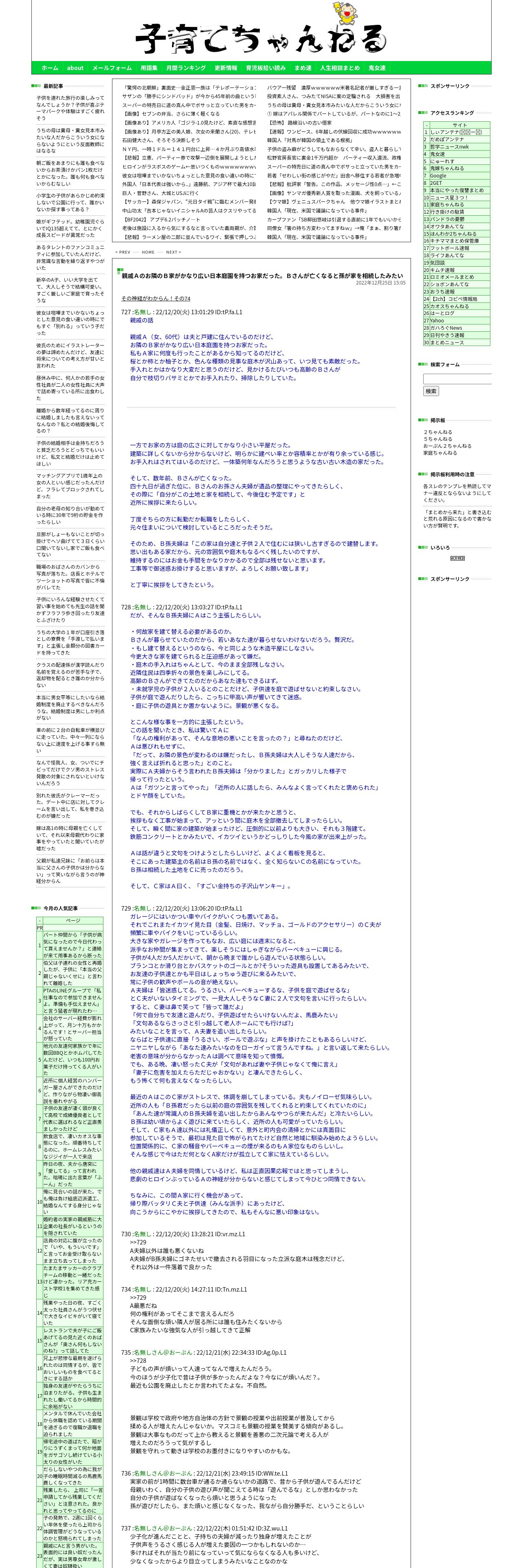The image size is (523, 1568).
Task: Open 人生相談まとめ in the navigation bar
Action: tap(340, 68)
